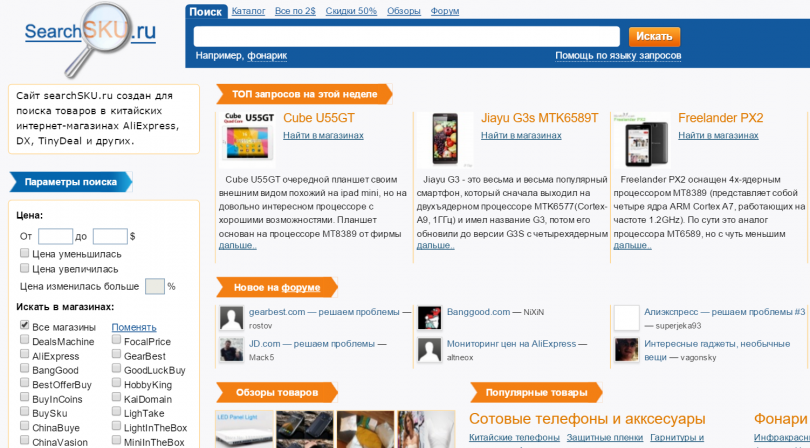810x448 pixels.
Task: Tick the 'Цена увеличилась' checkbox
Action: (25, 268)
